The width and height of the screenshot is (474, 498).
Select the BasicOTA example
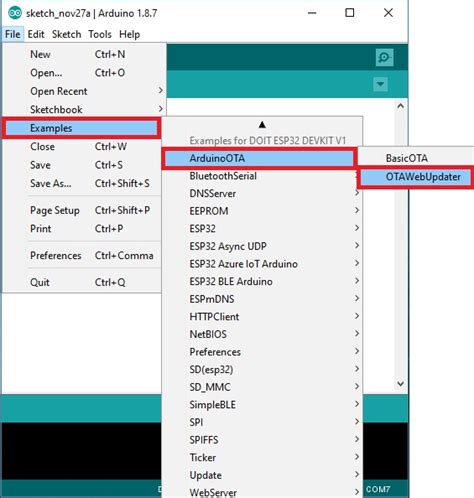(416, 158)
